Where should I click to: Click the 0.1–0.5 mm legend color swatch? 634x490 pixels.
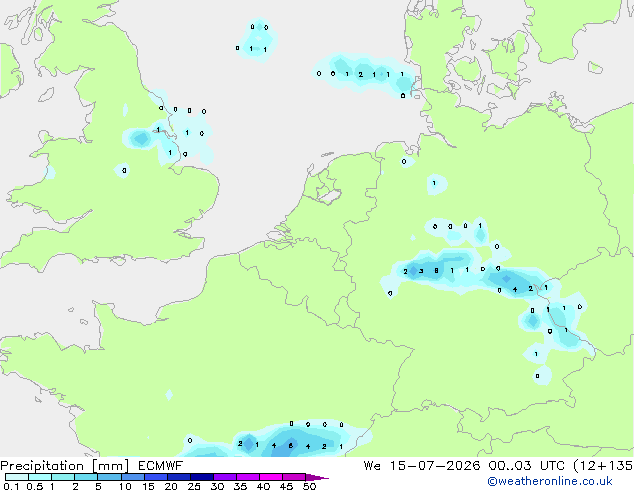(17, 477)
